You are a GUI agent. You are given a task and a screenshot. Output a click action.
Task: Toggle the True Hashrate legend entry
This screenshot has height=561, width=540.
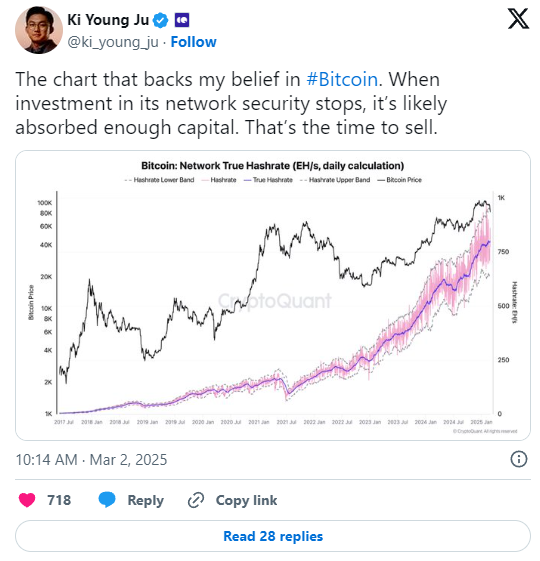268,180
